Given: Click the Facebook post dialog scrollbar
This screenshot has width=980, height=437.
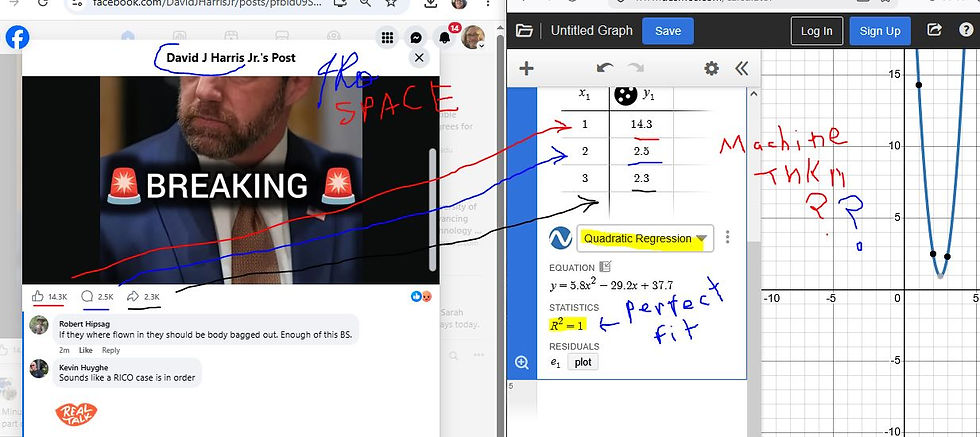Looking at the screenshot, I should (x=432, y=210).
